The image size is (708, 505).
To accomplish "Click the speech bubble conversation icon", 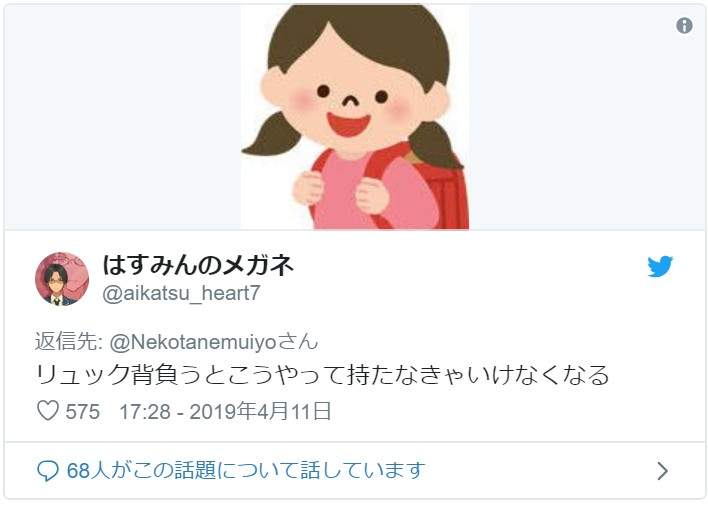I will (x=48, y=471).
